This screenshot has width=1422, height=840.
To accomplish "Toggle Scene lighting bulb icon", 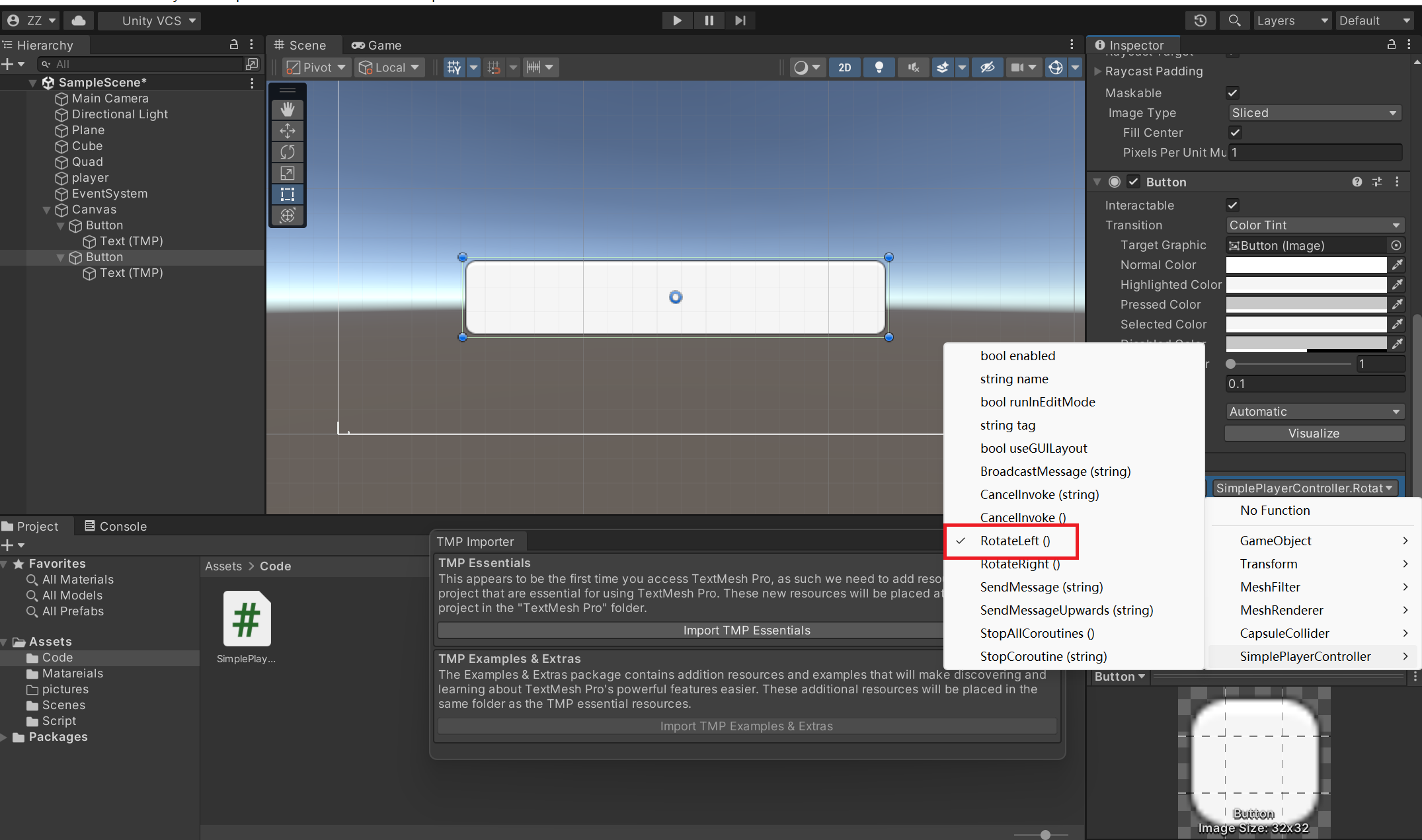I will [879, 67].
